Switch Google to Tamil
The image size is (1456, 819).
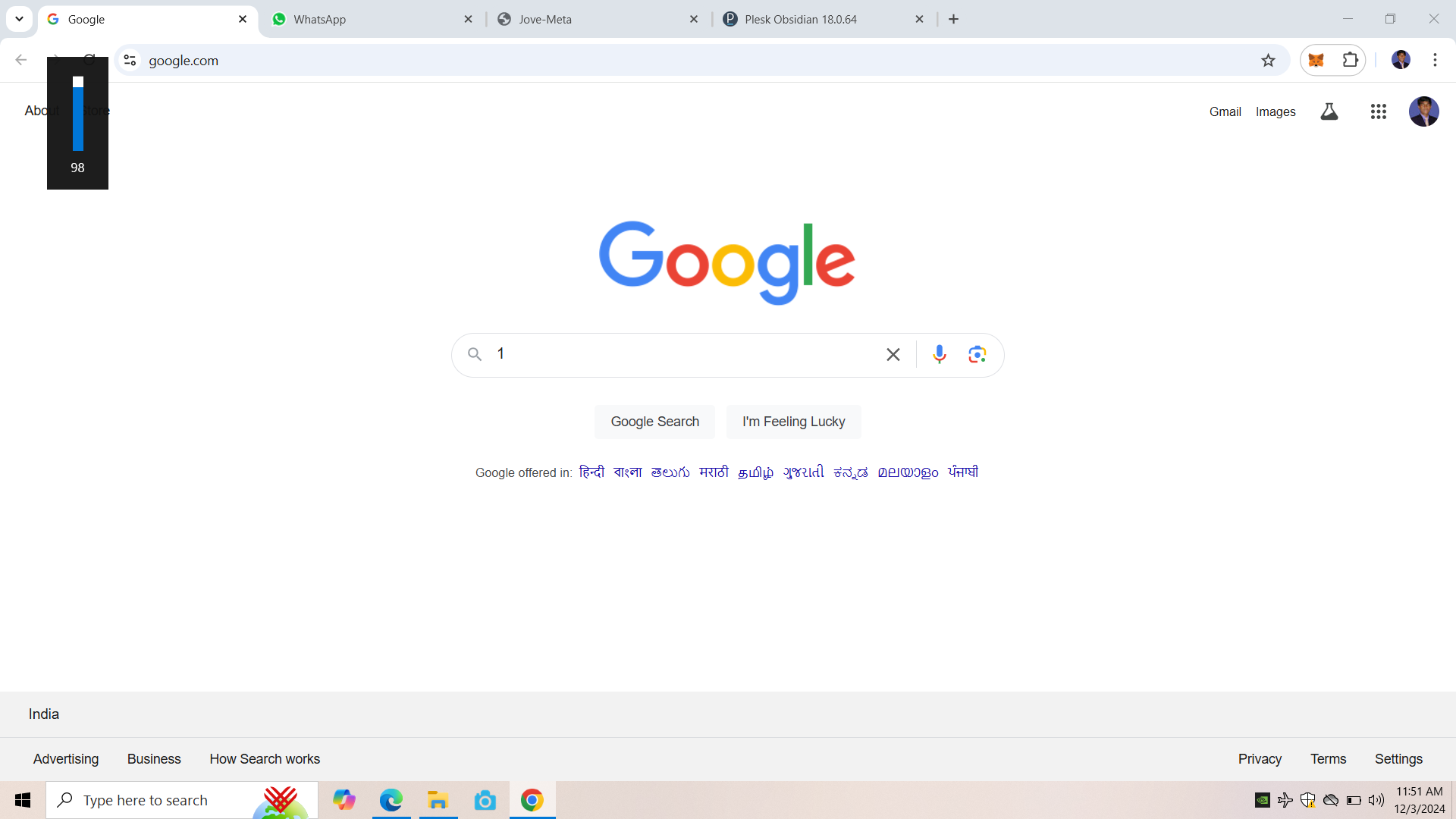[755, 472]
